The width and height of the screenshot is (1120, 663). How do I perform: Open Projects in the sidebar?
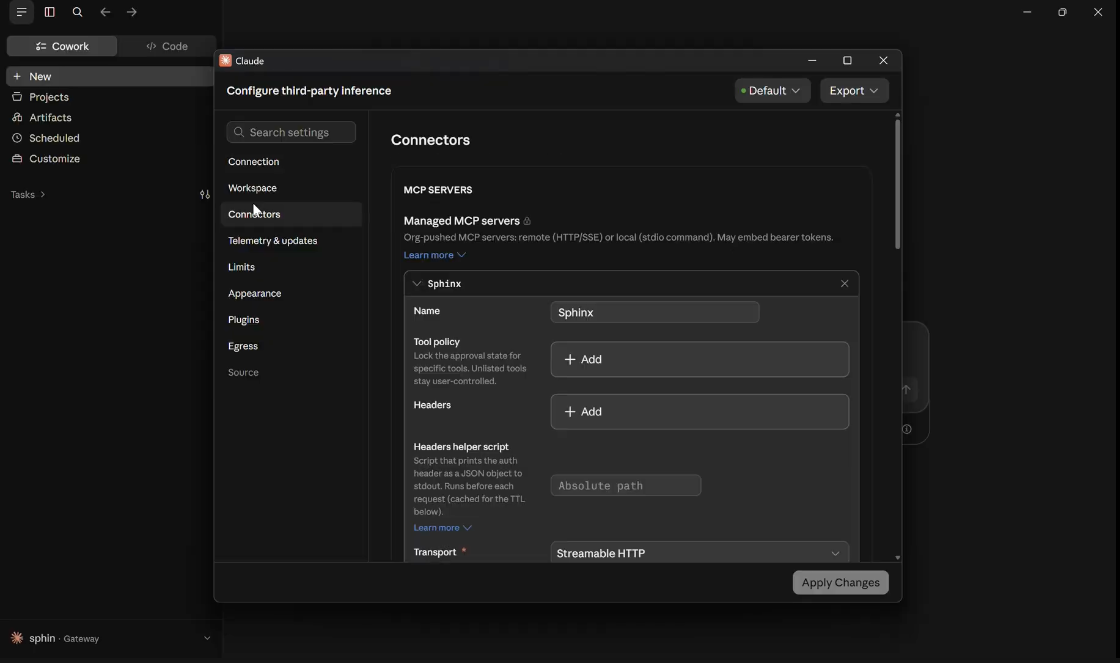click(x=49, y=97)
